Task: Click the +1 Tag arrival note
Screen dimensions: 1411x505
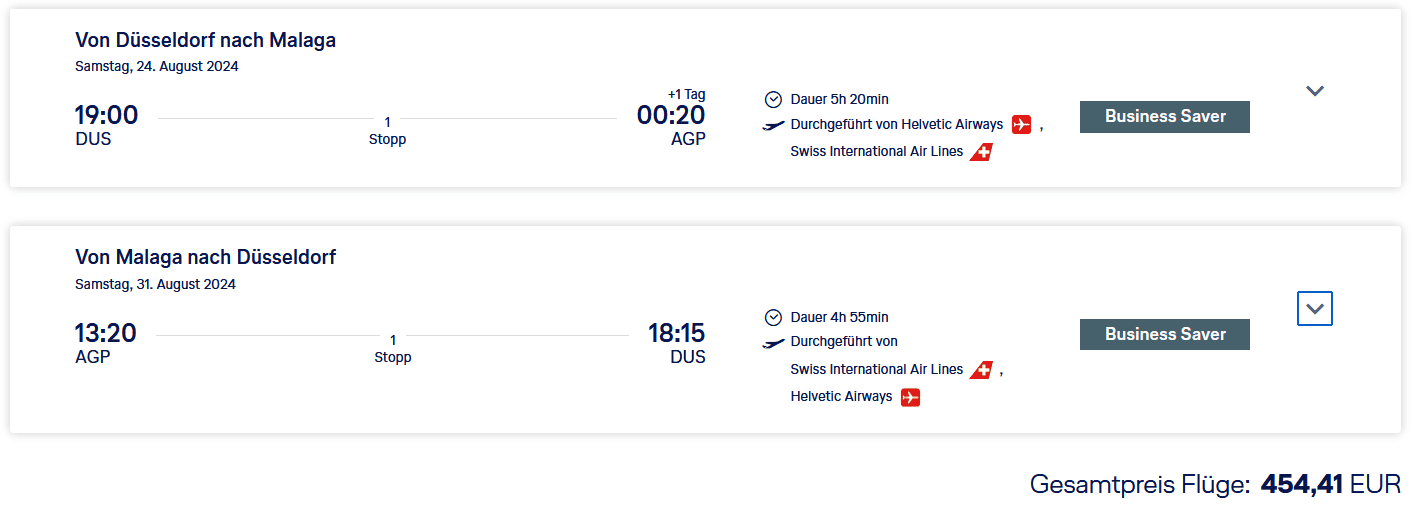Action: coord(686,94)
